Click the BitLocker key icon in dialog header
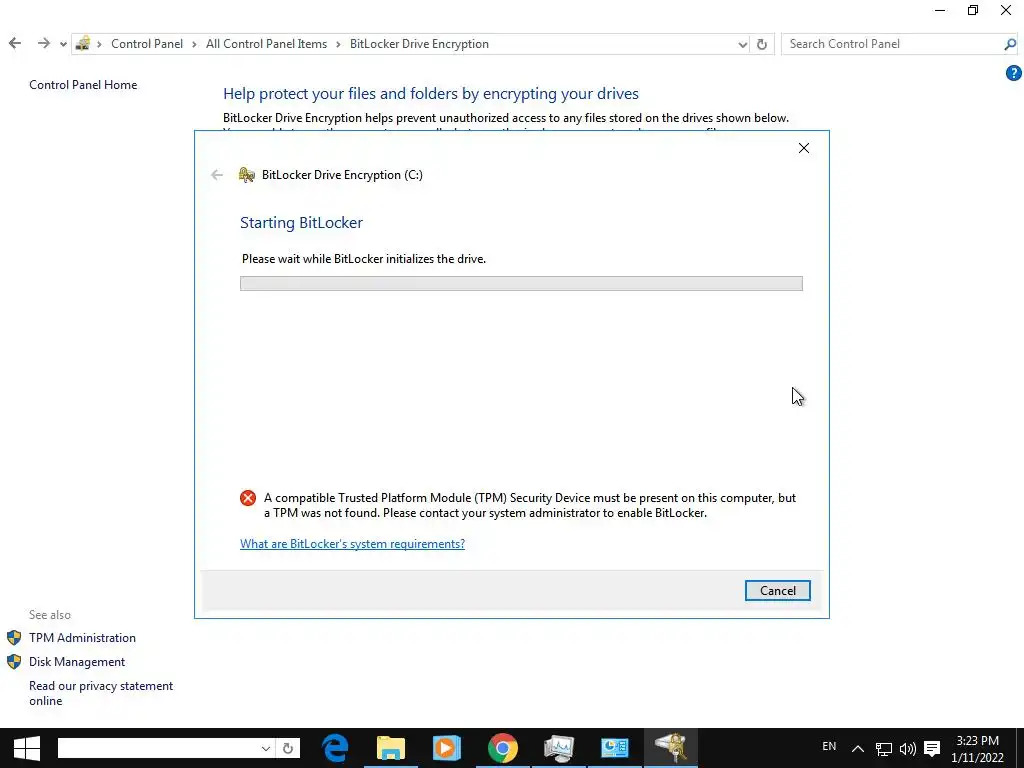This screenshot has width=1024, height=768. point(246,175)
